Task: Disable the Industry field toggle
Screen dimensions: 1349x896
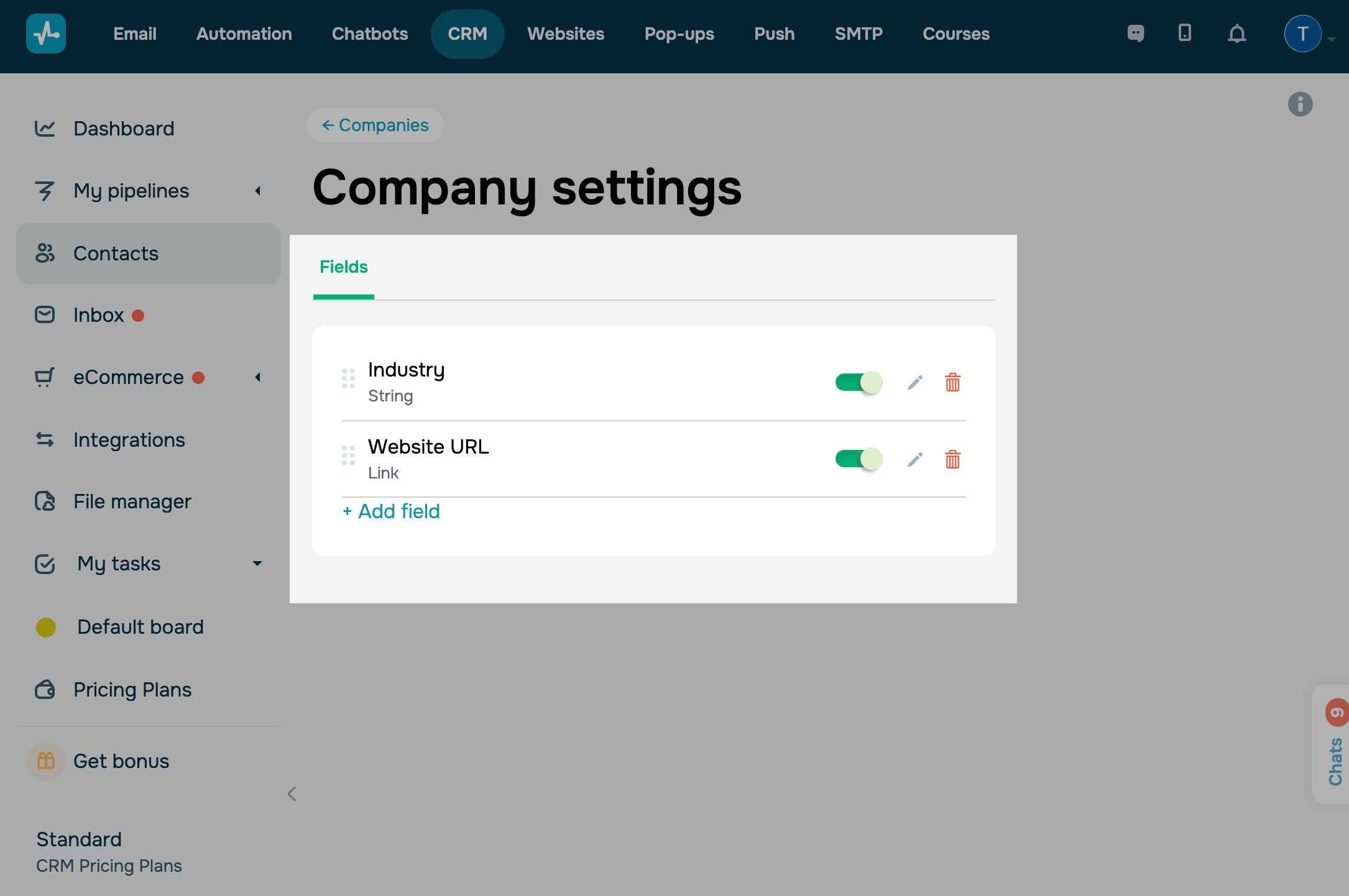Action: coord(859,382)
